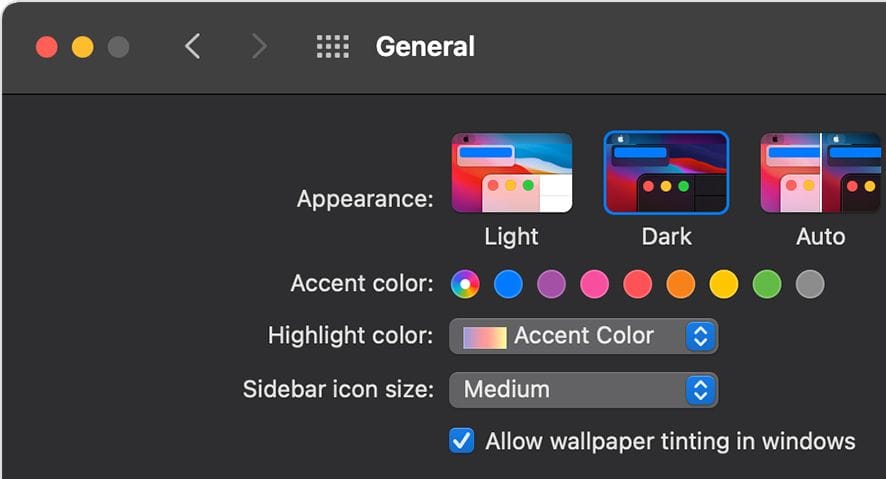Choose the orange accent color
Viewport: 886px width, 479px height.
click(680, 284)
